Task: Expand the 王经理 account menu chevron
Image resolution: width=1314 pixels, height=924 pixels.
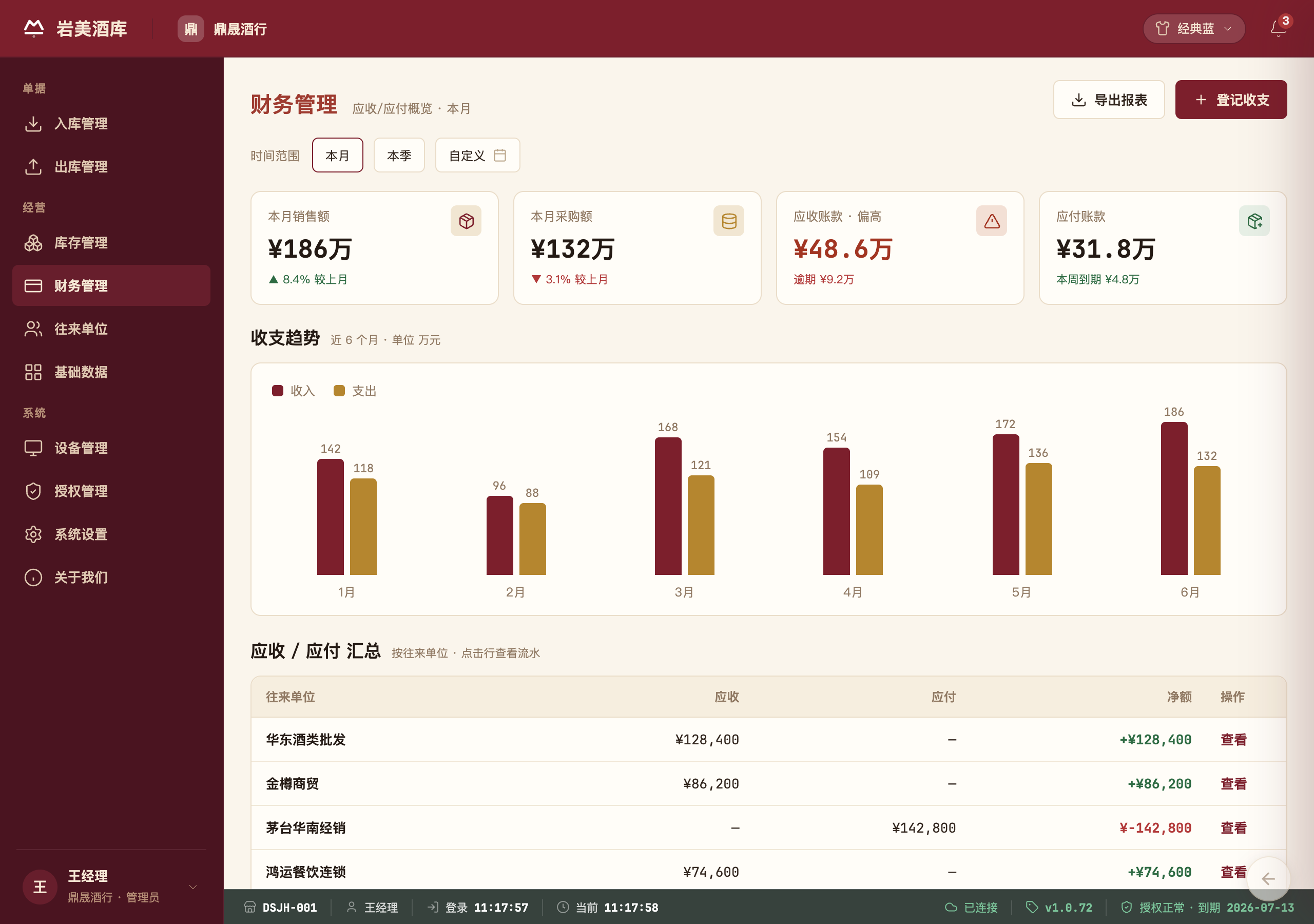Action: tap(193, 887)
